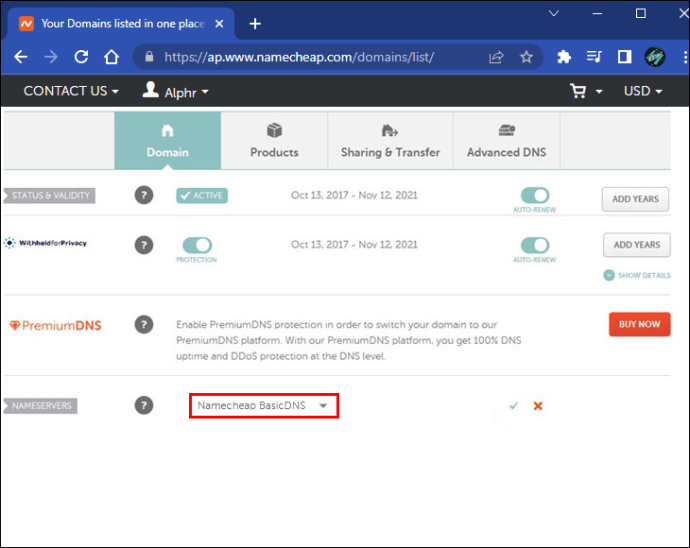Image resolution: width=690 pixels, height=548 pixels.
Task: Reload the page with refresh icon
Action: click(x=81, y=57)
